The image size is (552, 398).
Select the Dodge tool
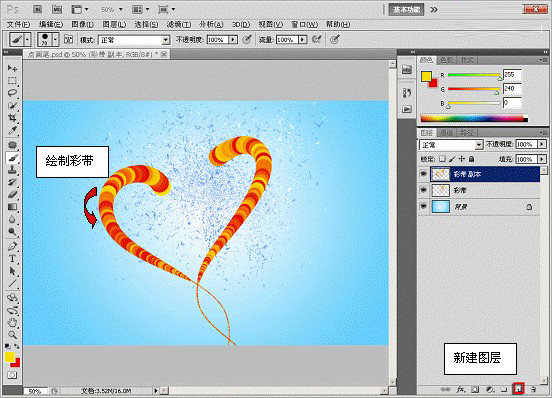pos(12,232)
